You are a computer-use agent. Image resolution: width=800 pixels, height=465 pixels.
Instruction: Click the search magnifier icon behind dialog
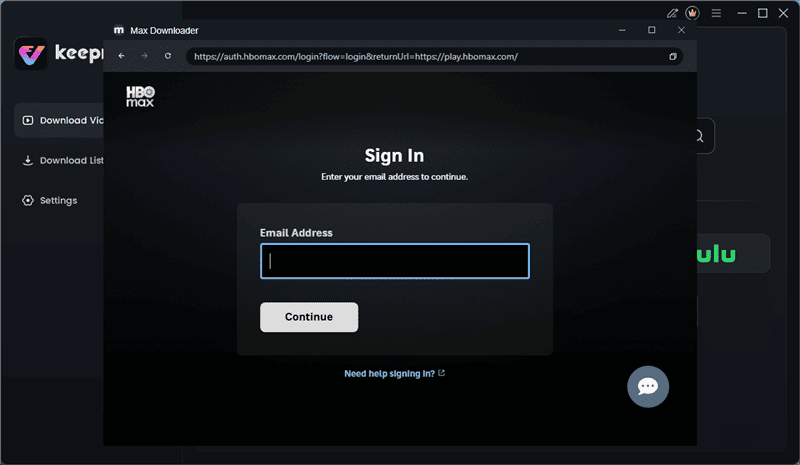(699, 136)
